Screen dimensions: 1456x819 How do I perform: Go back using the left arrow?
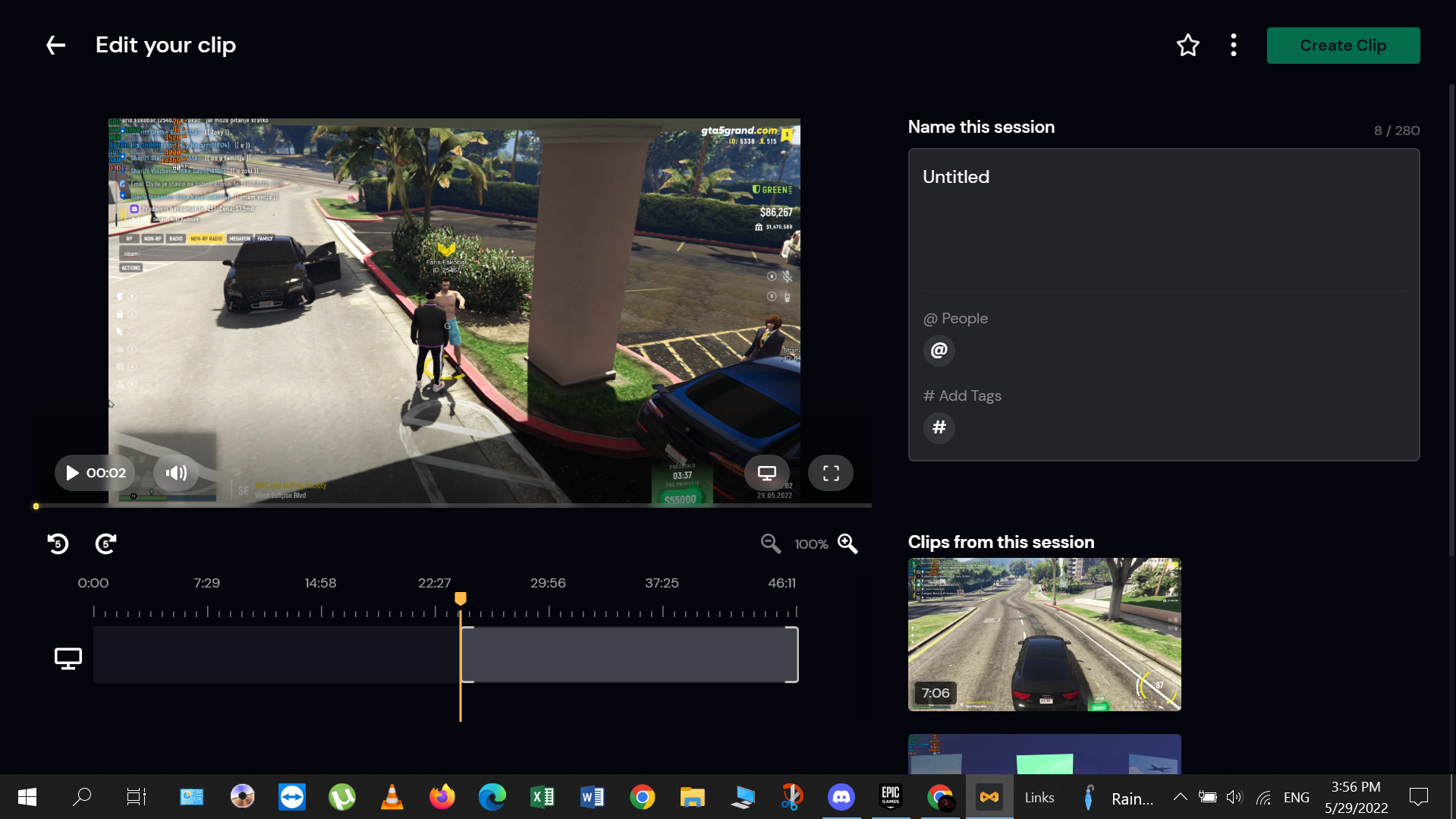55,46
